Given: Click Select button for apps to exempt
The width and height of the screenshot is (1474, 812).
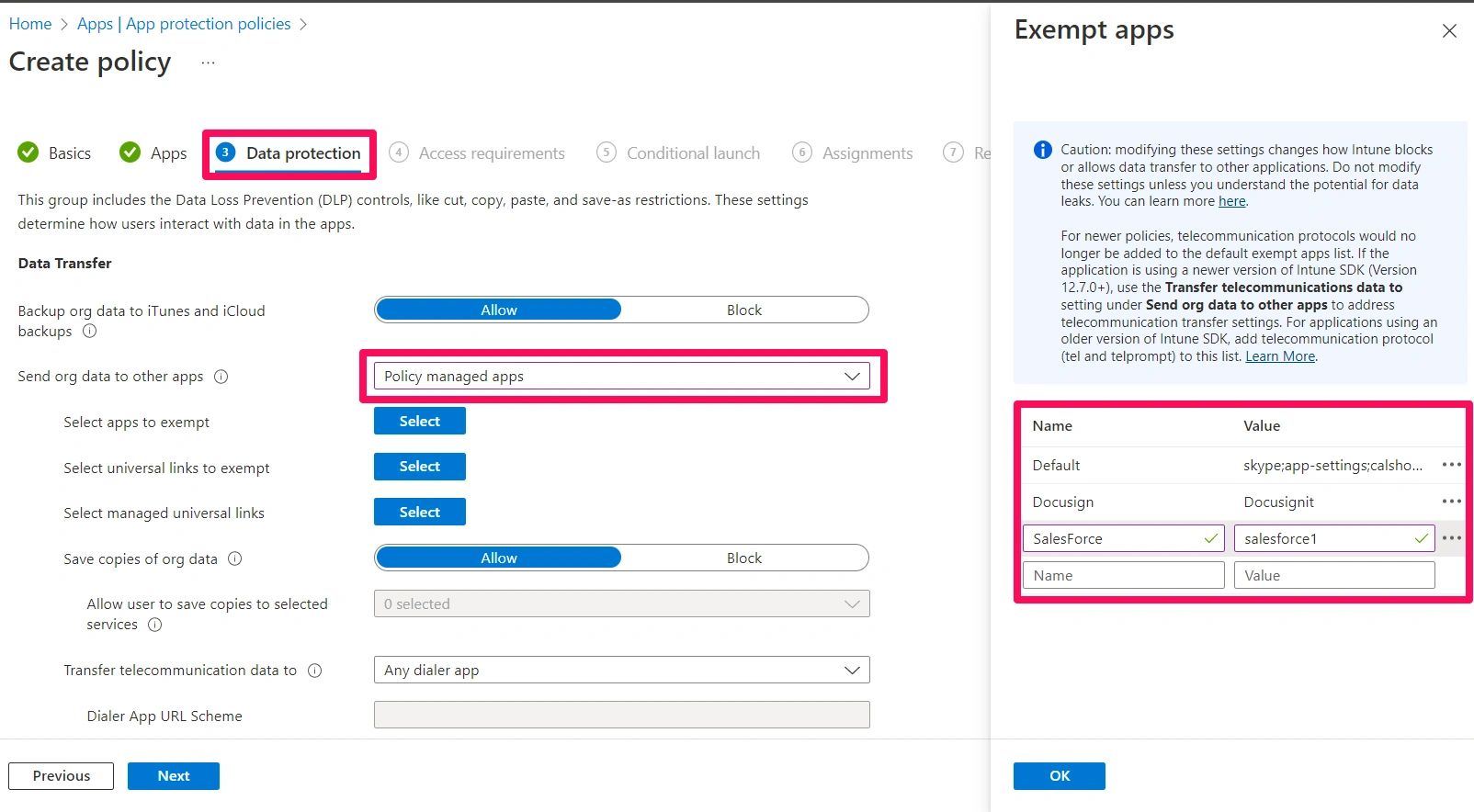Looking at the screenshot, I should (x=419, y=422).
